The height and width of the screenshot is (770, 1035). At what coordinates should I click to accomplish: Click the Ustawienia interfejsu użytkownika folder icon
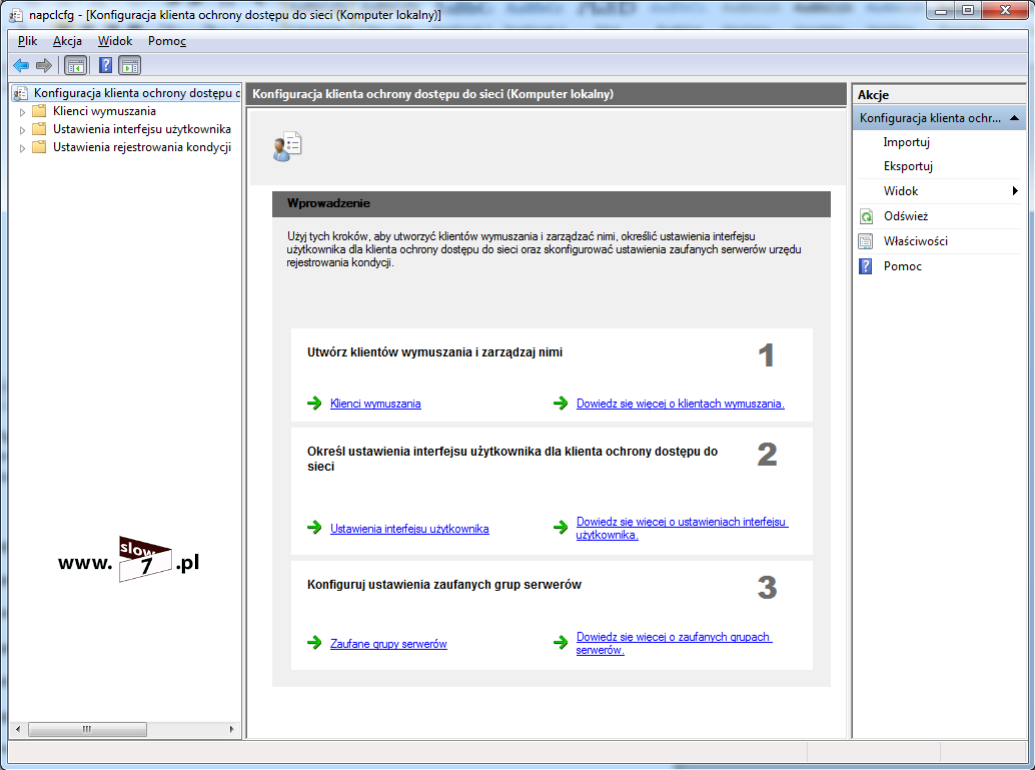point(40,129)
